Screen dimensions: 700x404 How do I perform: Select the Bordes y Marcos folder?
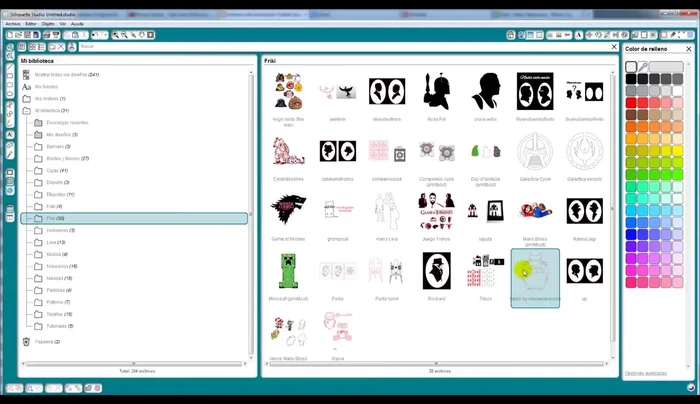[x=68, y=158]
